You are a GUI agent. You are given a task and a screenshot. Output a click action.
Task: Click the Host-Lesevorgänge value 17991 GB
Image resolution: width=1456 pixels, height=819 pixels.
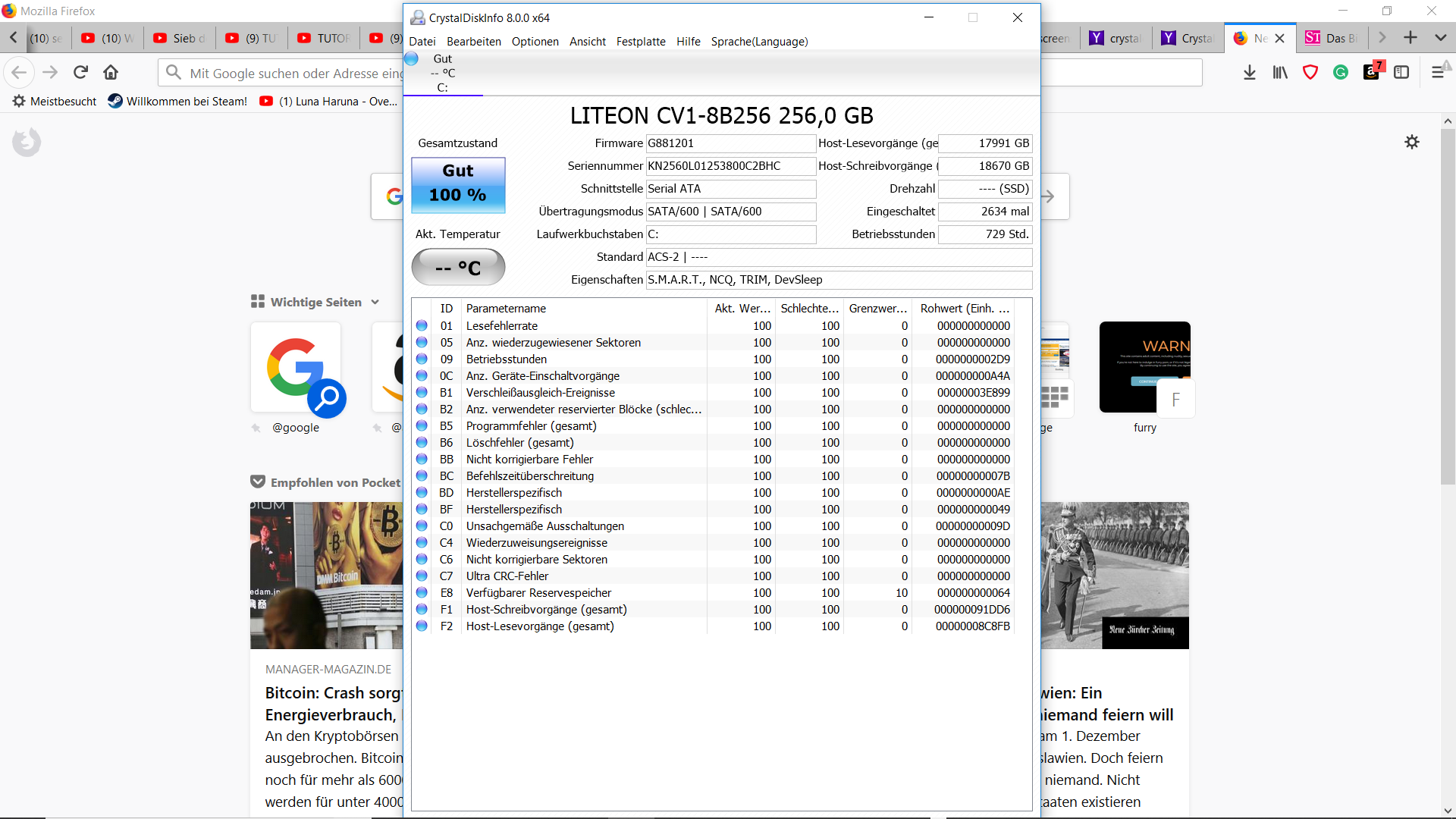(x=985, y=143)
